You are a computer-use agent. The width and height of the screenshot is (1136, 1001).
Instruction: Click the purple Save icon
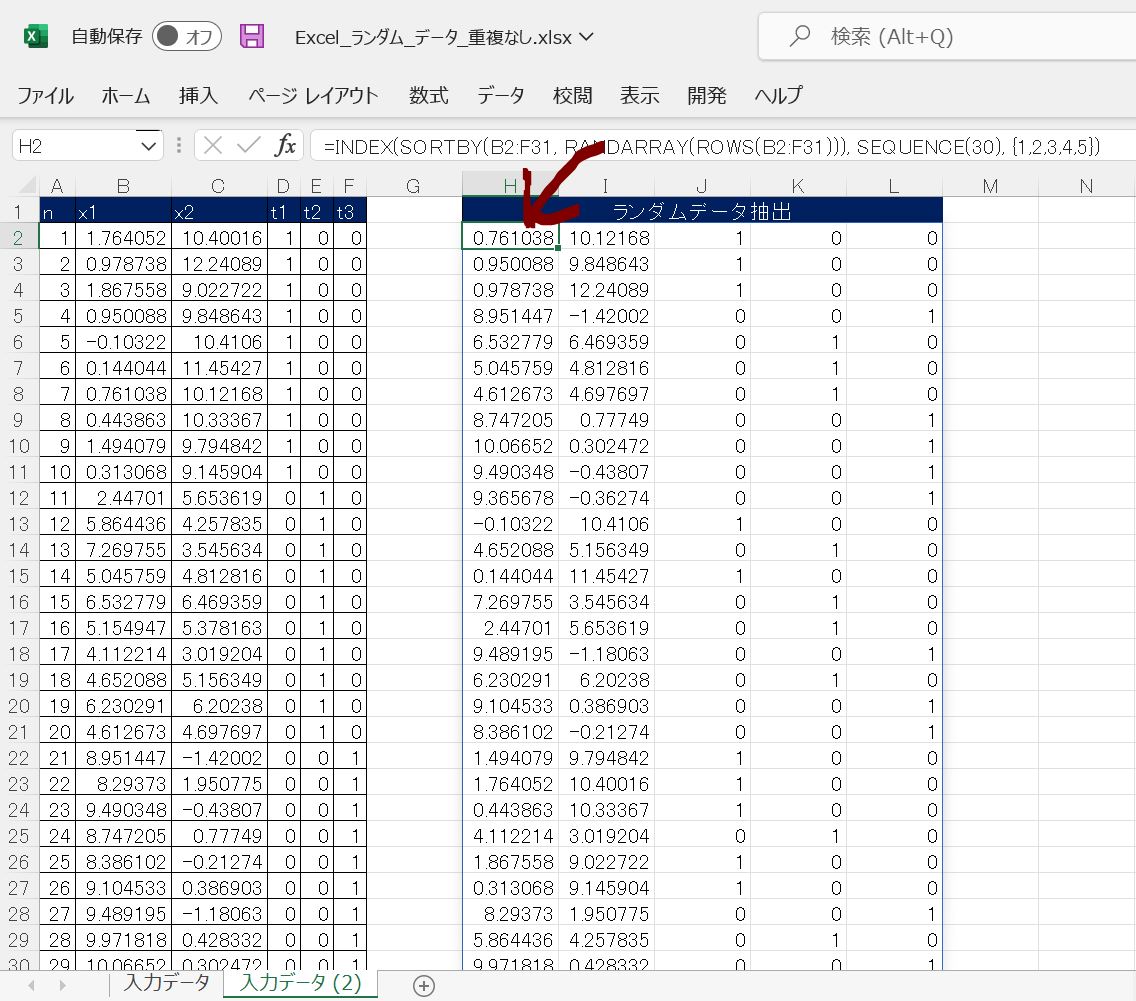(252, 36)
